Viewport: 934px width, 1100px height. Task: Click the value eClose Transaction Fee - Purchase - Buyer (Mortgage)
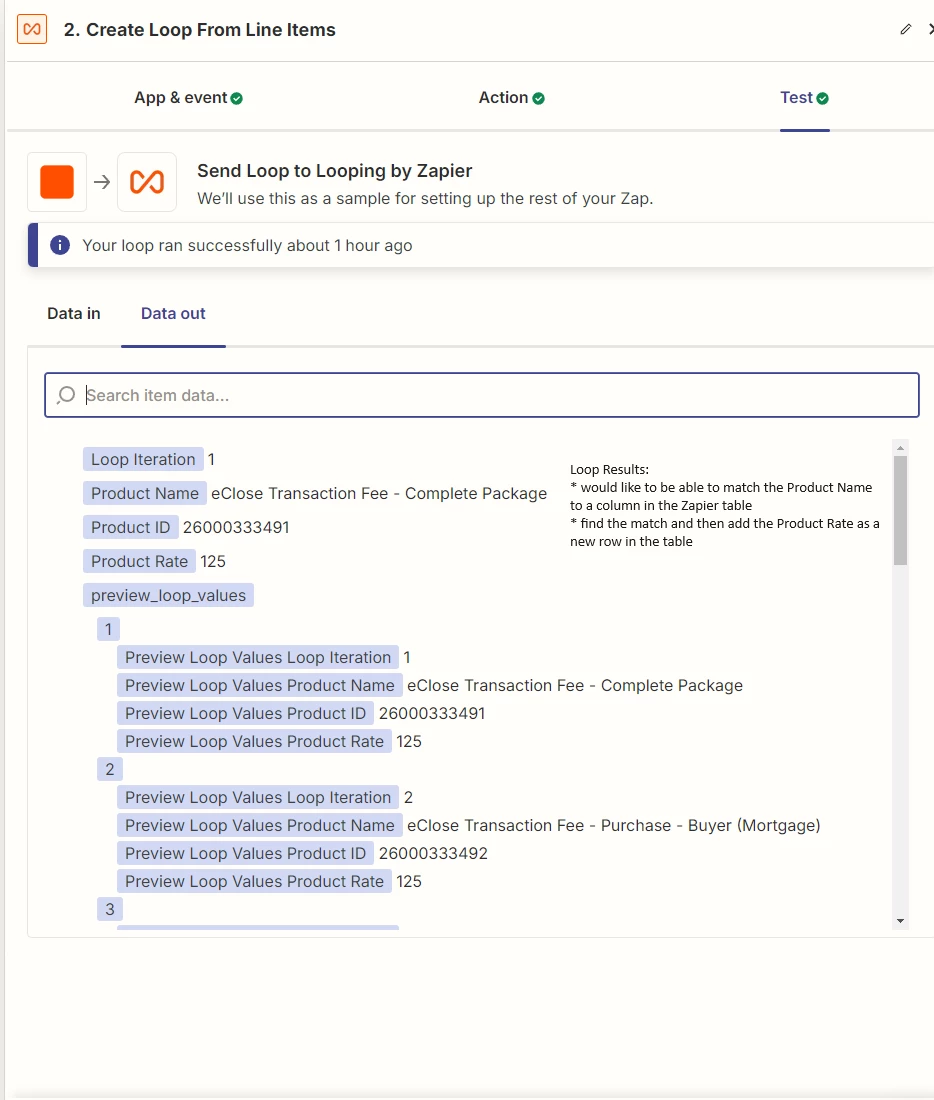click(613, 826)
